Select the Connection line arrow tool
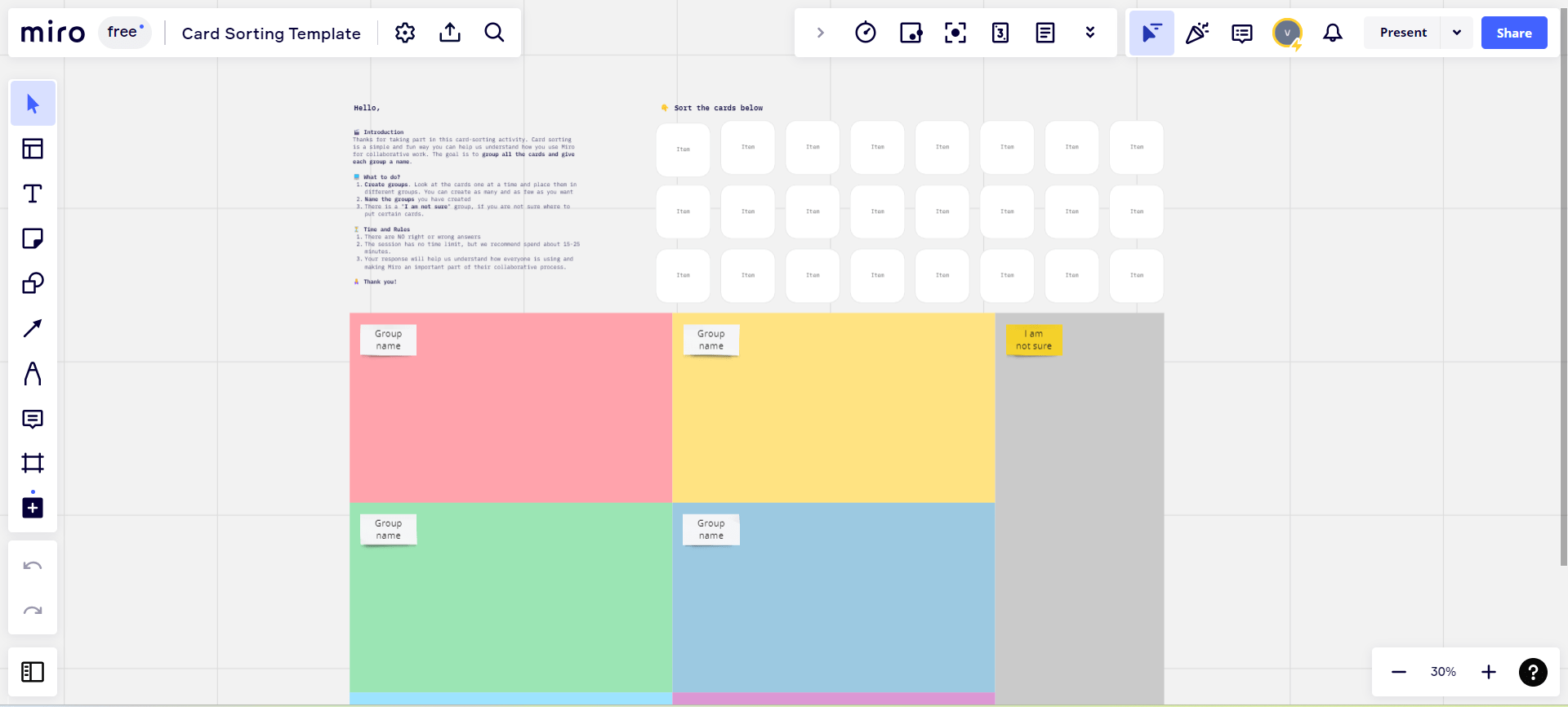Viewport: 1568px width, 707px height. (x=33, y=328)
